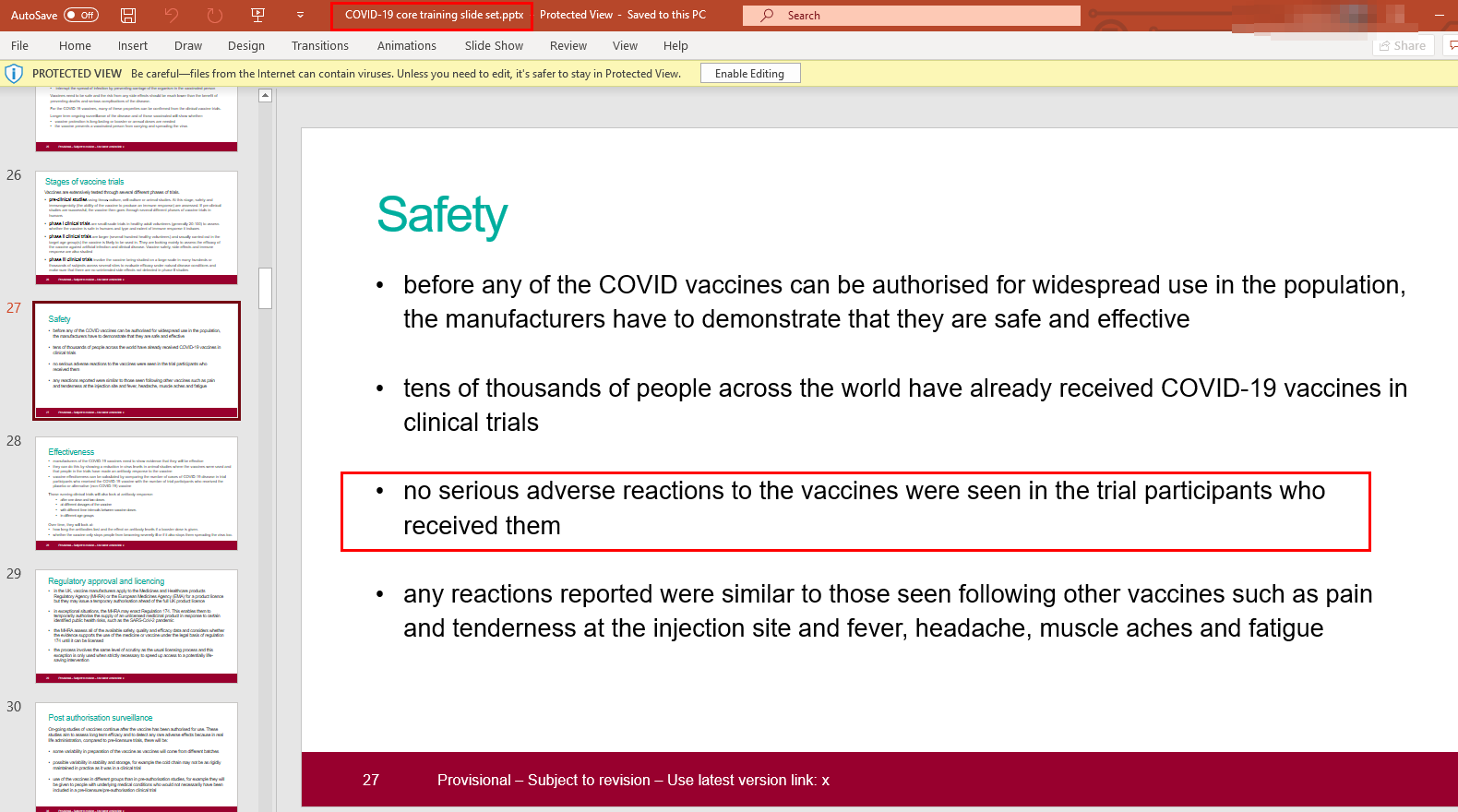Click bullet 'before any of the COVID vaccines'
The height and width of the screenshot is (812, 1458).
point(904,302)
